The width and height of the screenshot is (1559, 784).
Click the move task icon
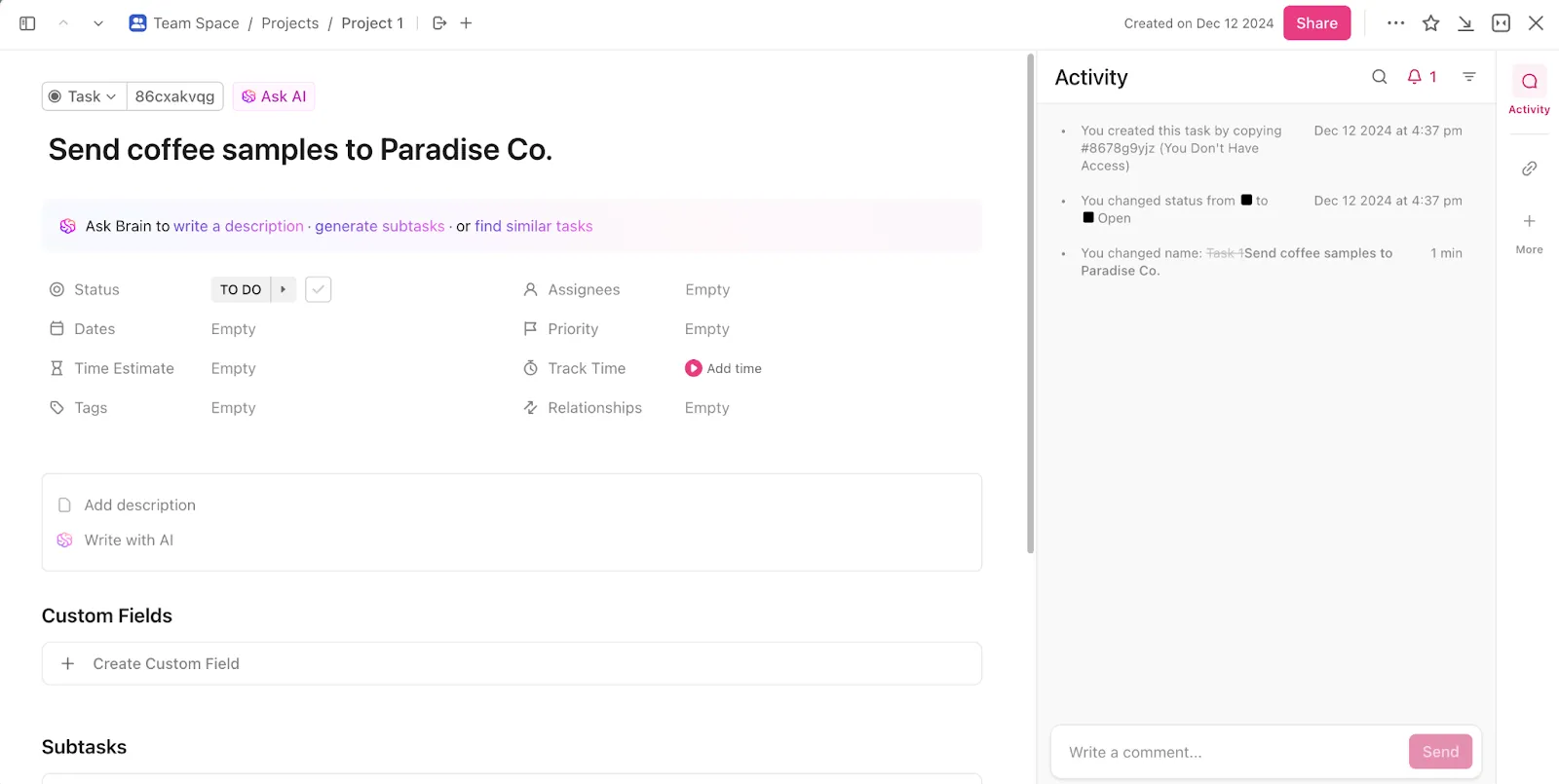tap(439, 23)
